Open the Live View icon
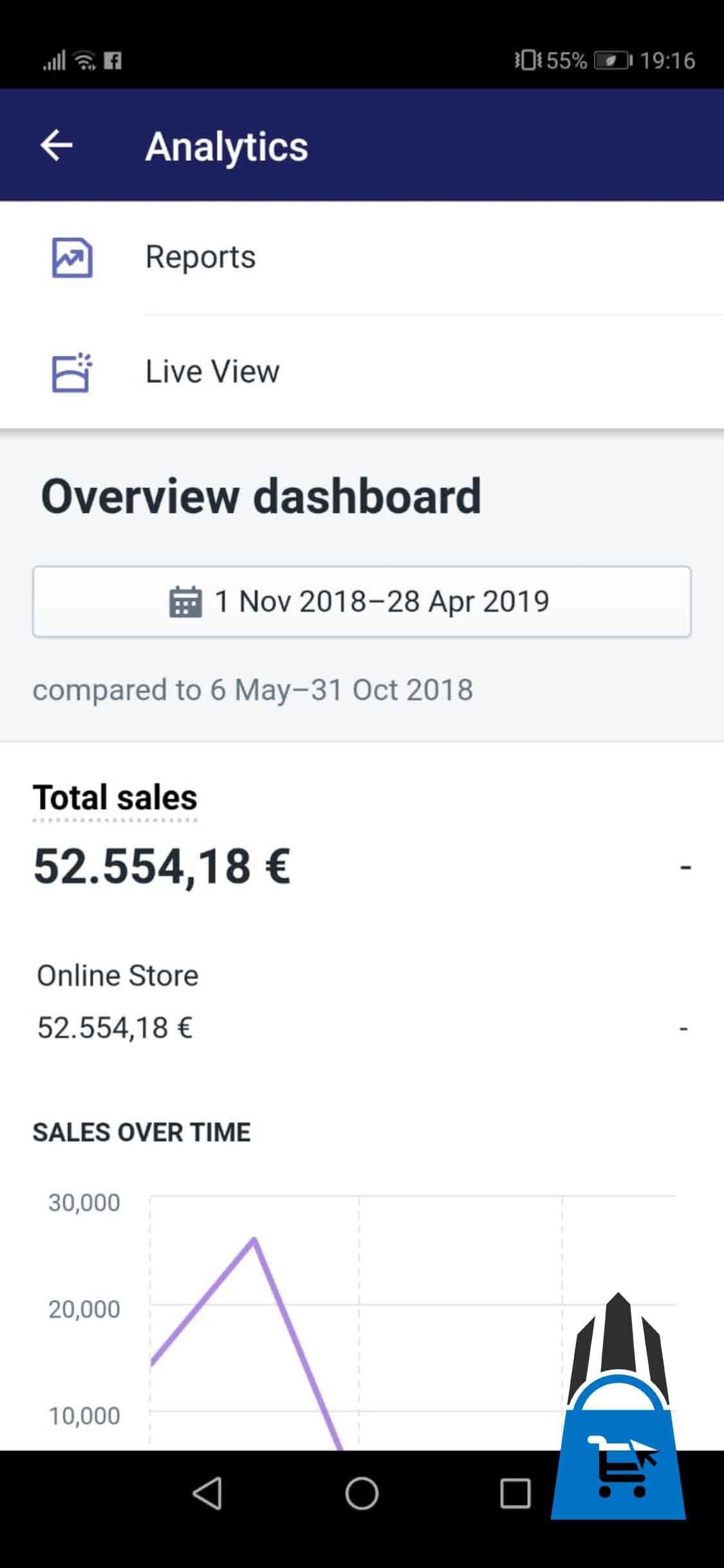Image resolution: width=724 pixels, height=1568 pixels. tap(72, 372)
